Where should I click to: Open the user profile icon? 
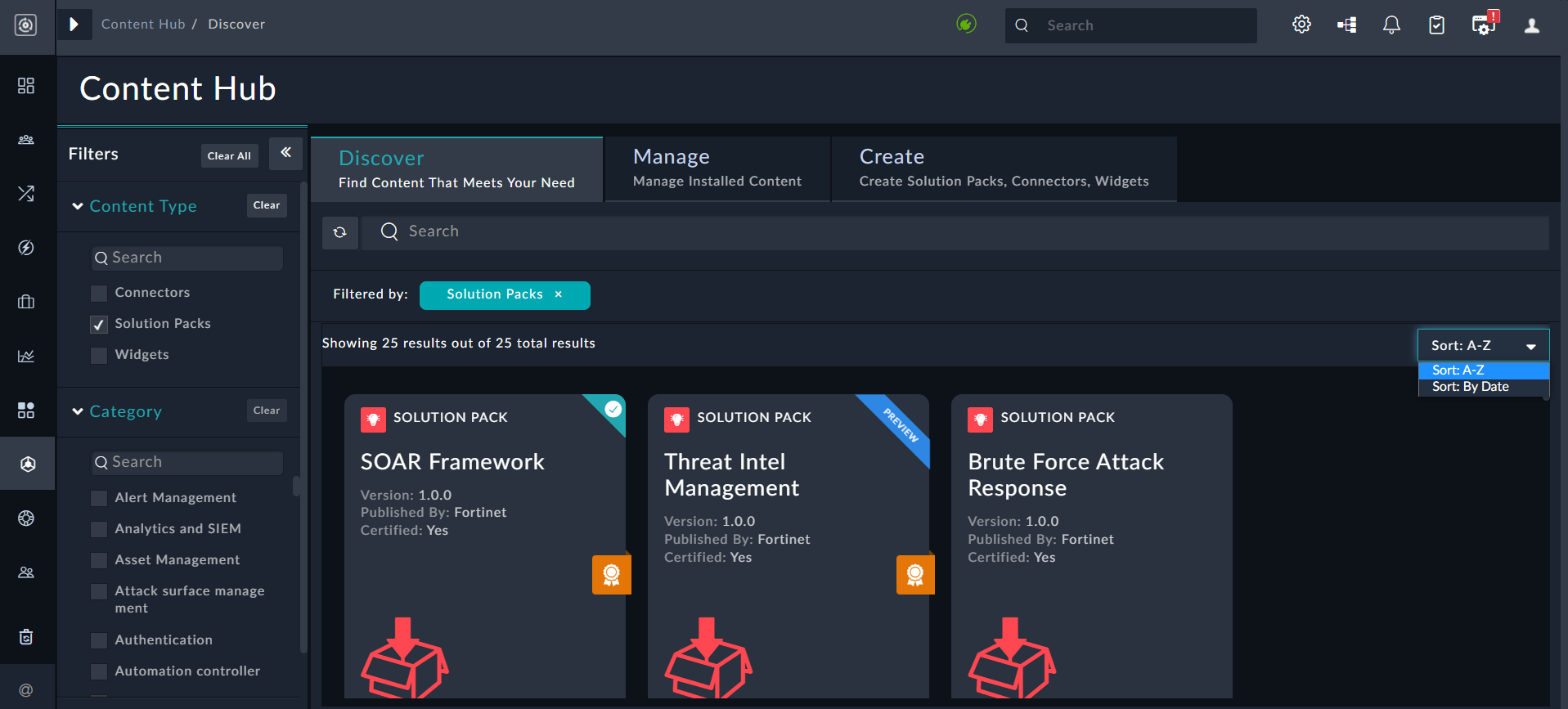click(1531, 25)
